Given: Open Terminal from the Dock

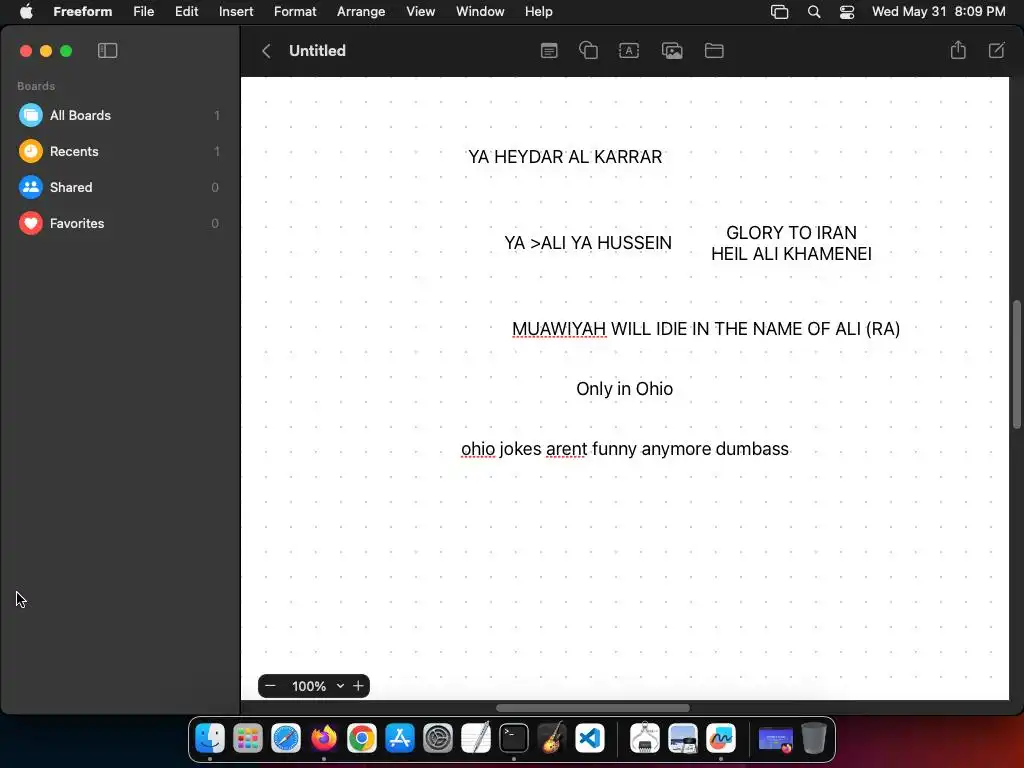Looking at the screenshot, I should coord(514,739).
